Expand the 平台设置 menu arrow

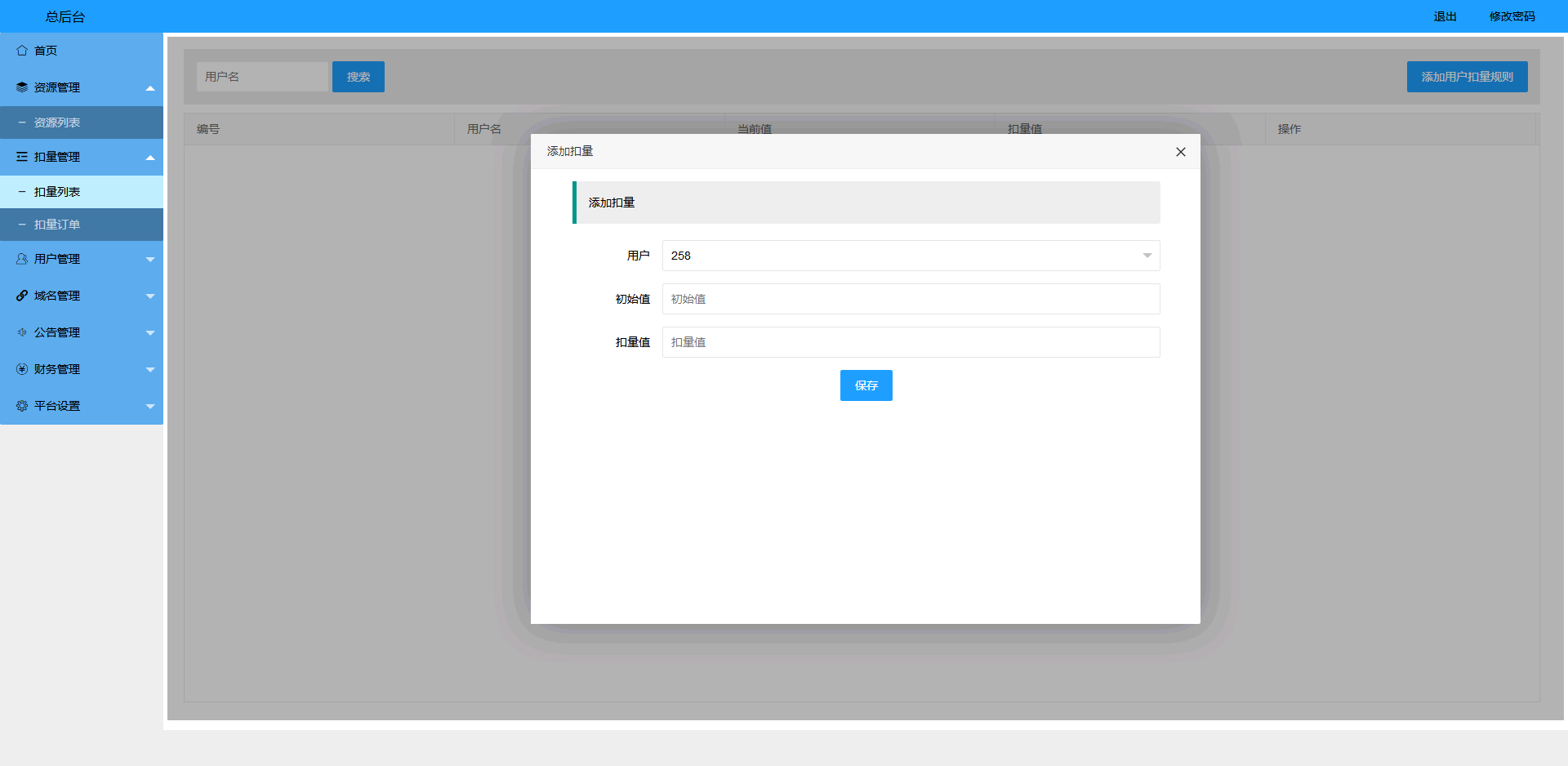click(x=150, y=407)
